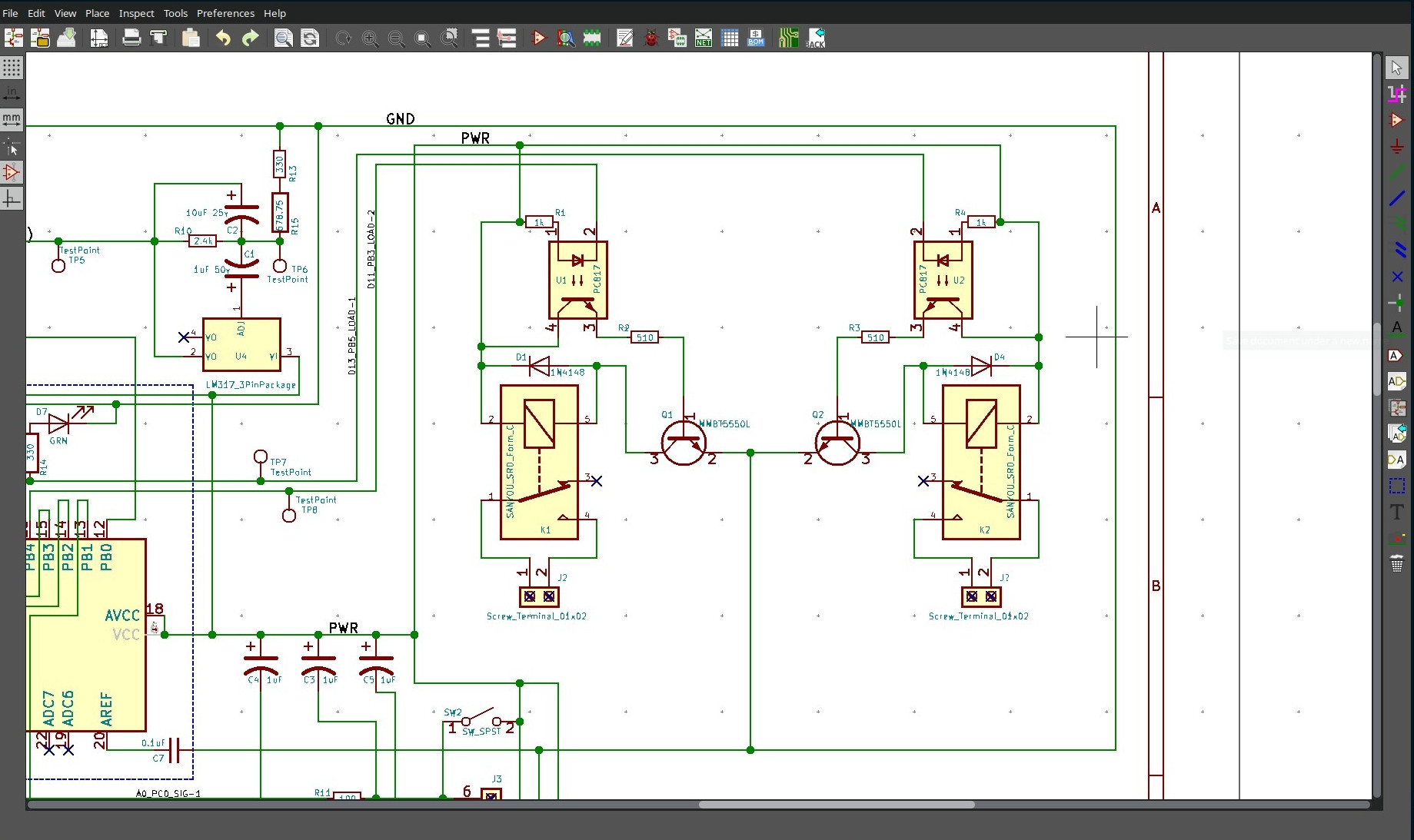Image resolution: width=1414 pixels, height=840 pixels.
Task: Toggle cursor shape
Action: (12, 146)
